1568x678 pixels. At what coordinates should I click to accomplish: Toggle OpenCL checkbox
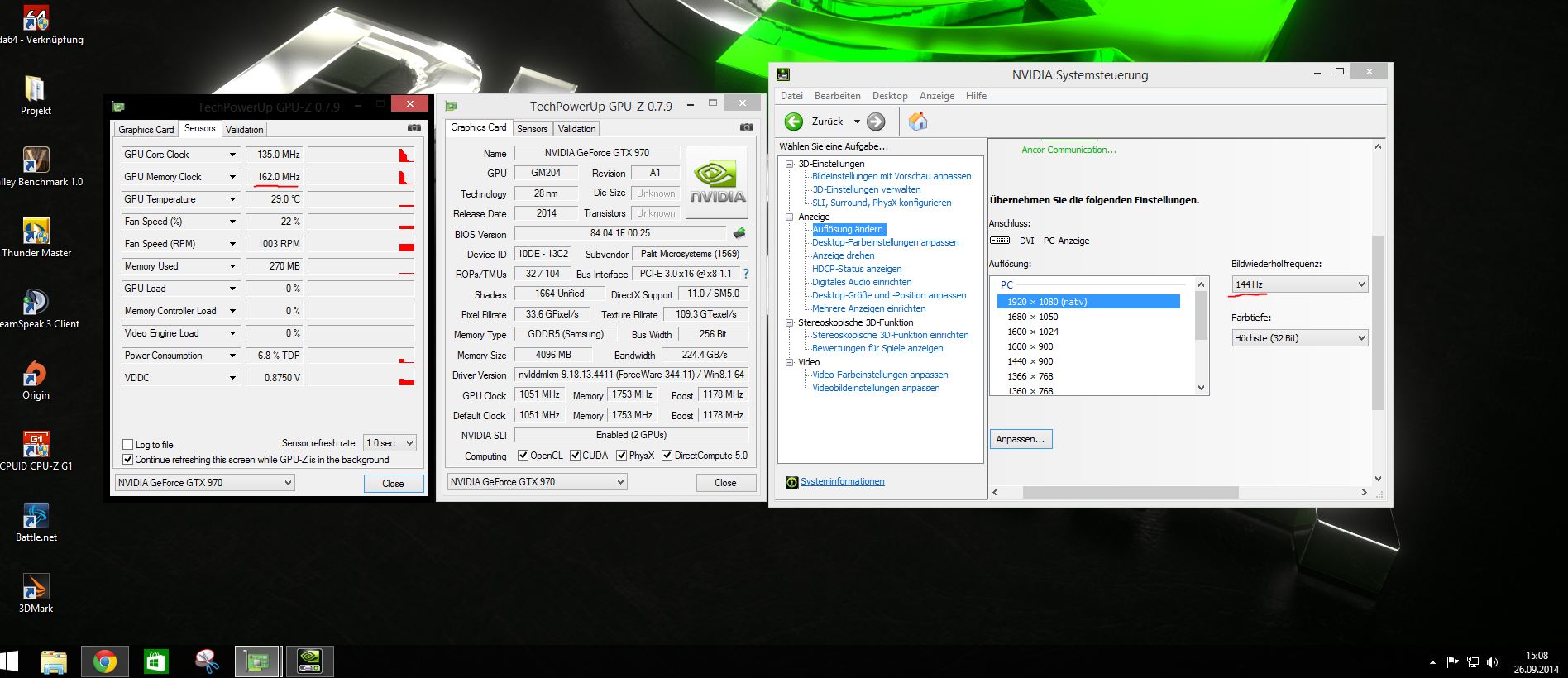523,456
